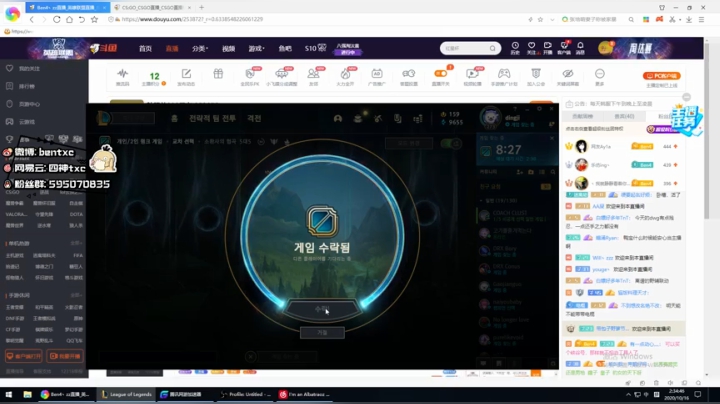Open the Windows Start button
720x404 pixels.
(8, 394)
